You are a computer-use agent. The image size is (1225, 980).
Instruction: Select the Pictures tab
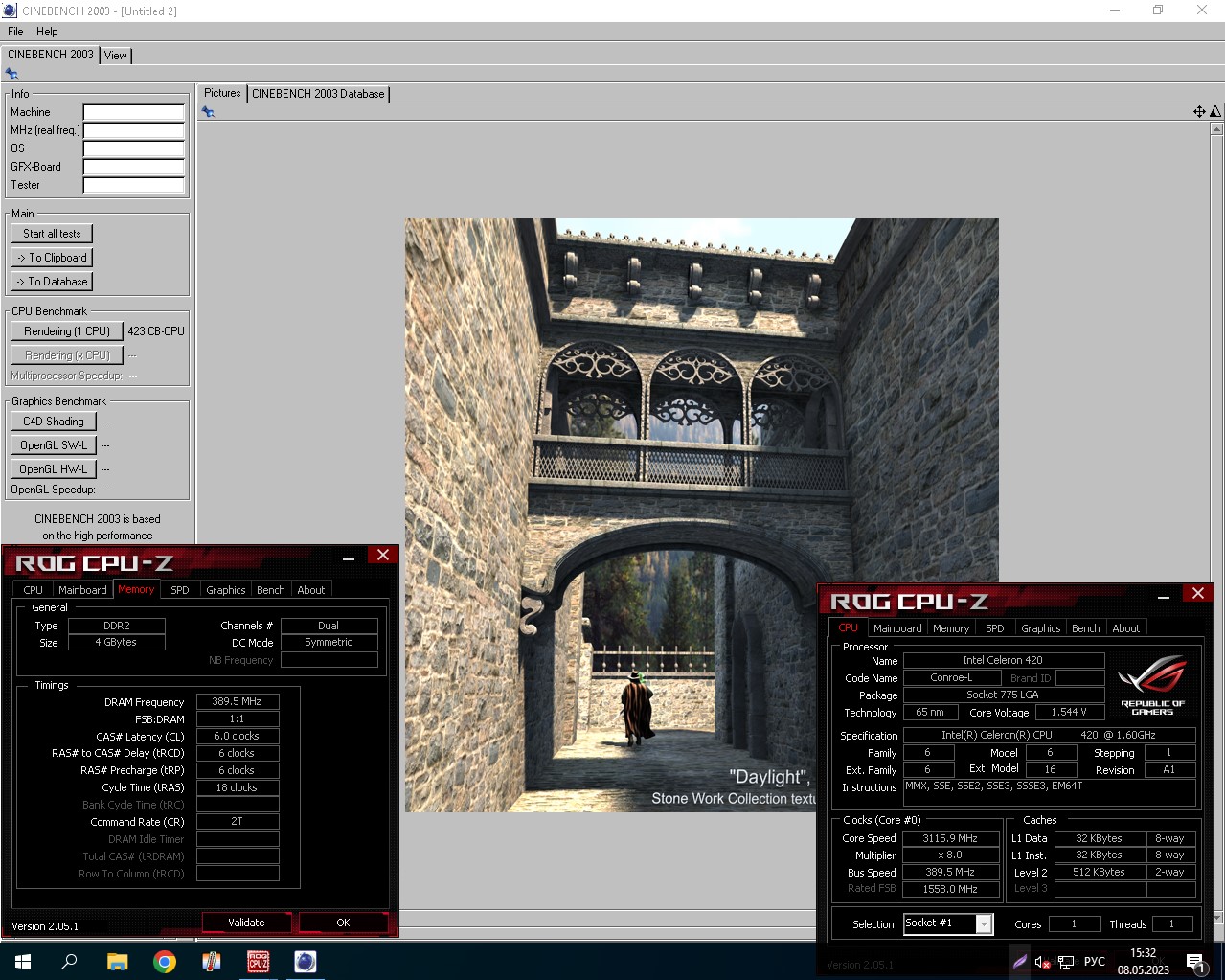222,93
